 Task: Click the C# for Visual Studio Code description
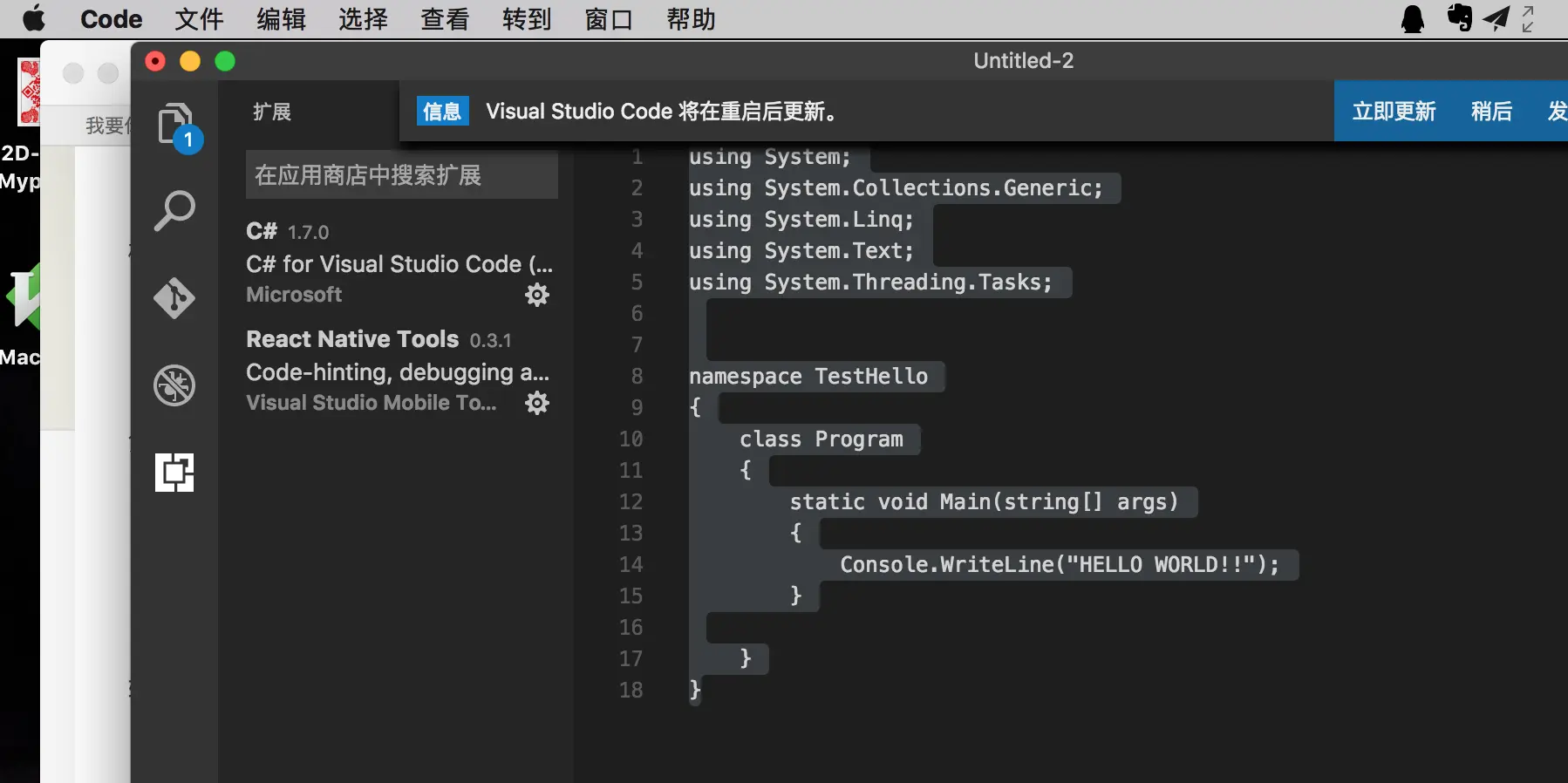click(x=399, y=264)
